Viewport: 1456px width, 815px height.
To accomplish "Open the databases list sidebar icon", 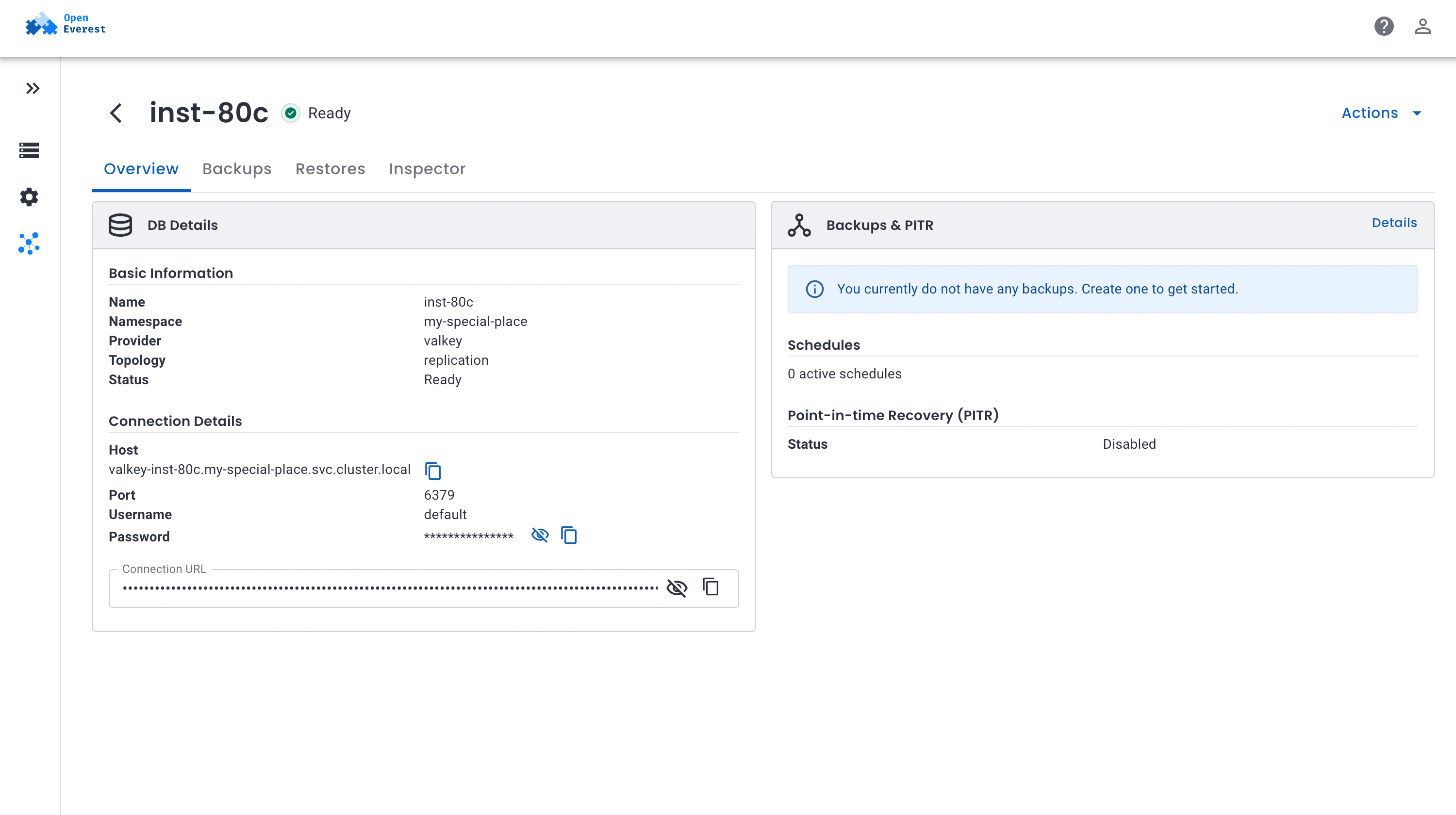I will [30, 150].
